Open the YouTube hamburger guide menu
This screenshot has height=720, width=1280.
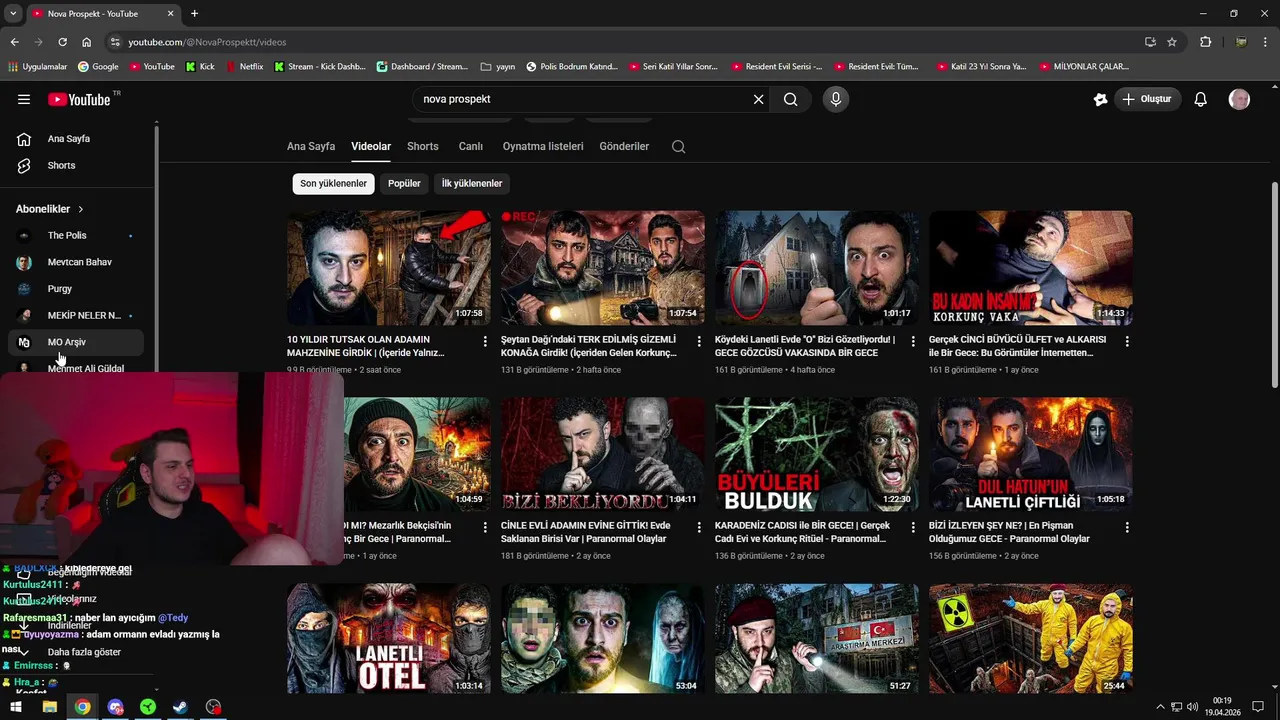[x=24, y=99]
